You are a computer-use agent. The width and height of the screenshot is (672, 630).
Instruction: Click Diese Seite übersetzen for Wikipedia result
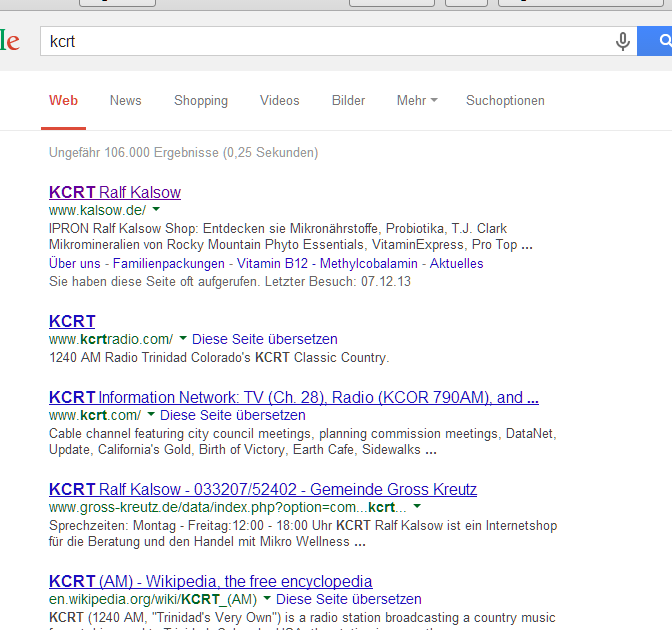(x=348, y=599)
